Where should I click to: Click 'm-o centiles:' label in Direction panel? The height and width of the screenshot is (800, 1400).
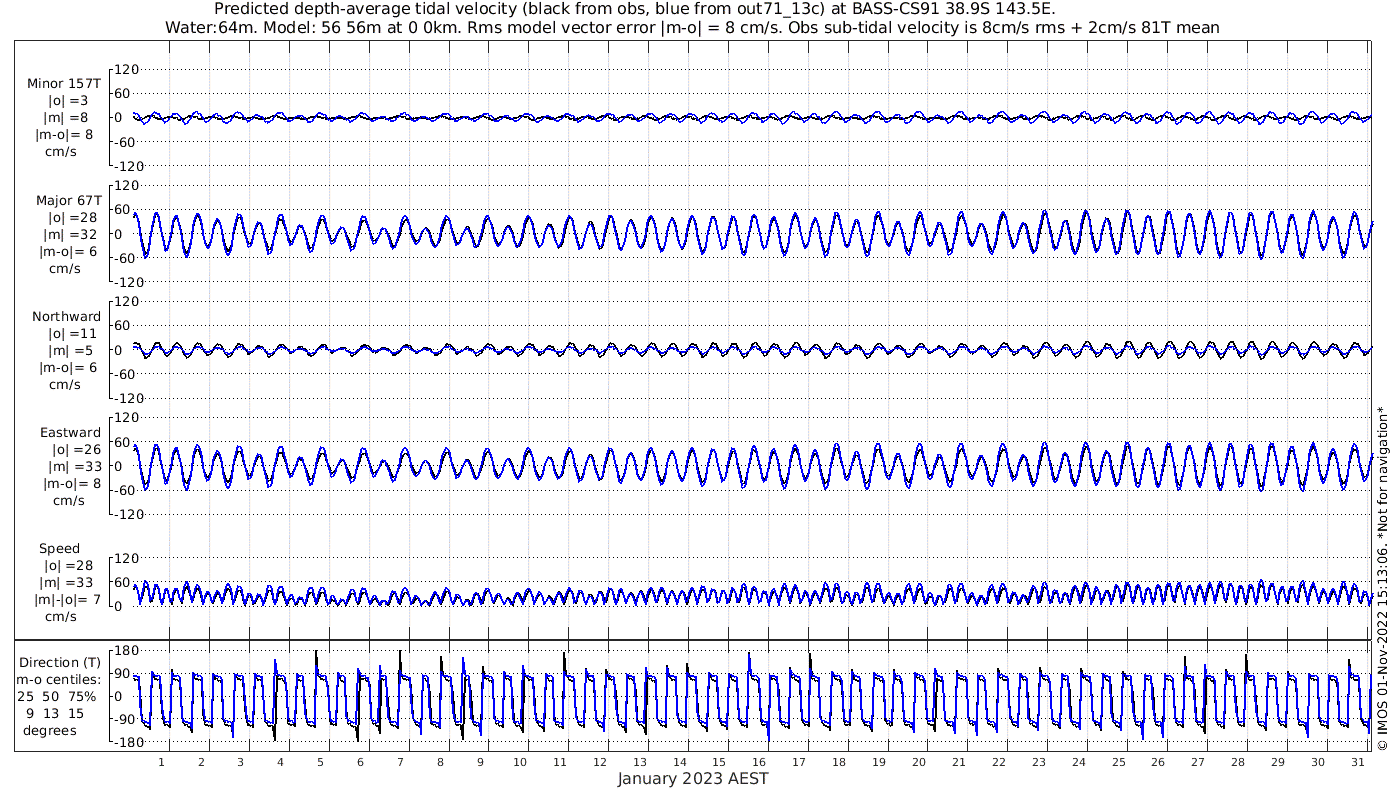tap(60, 679)
